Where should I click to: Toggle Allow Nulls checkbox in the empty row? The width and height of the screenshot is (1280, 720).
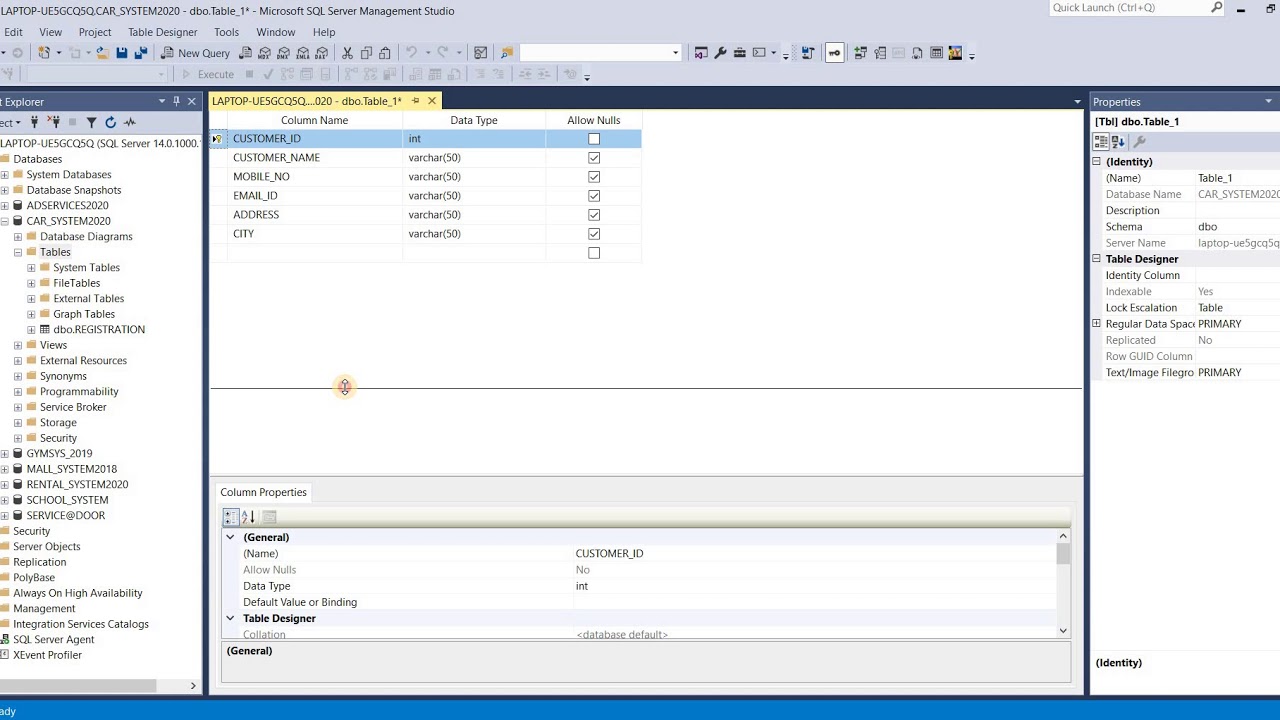click(x=594, y=253)
